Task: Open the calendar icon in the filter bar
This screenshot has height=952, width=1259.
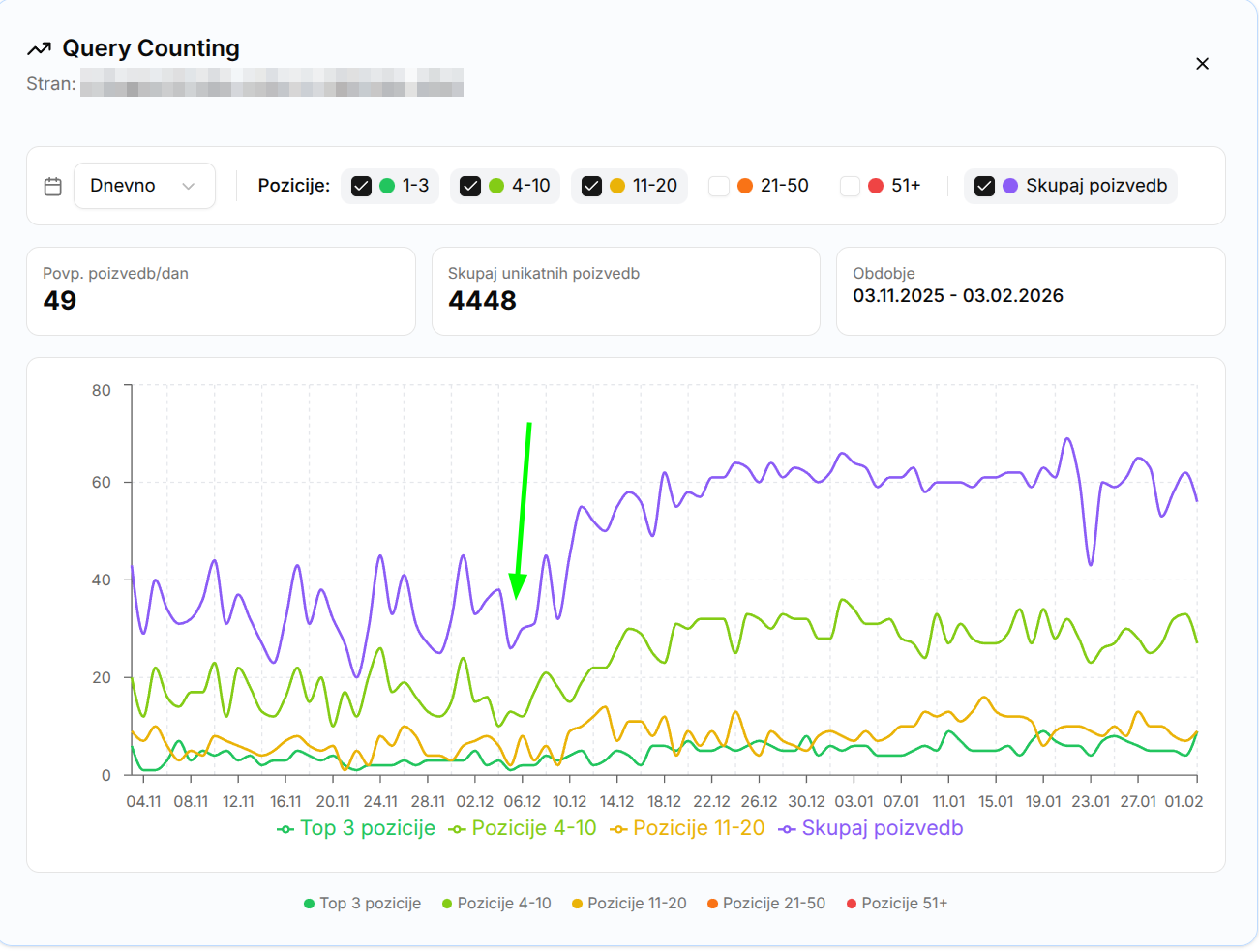Action: click(53, 186)
